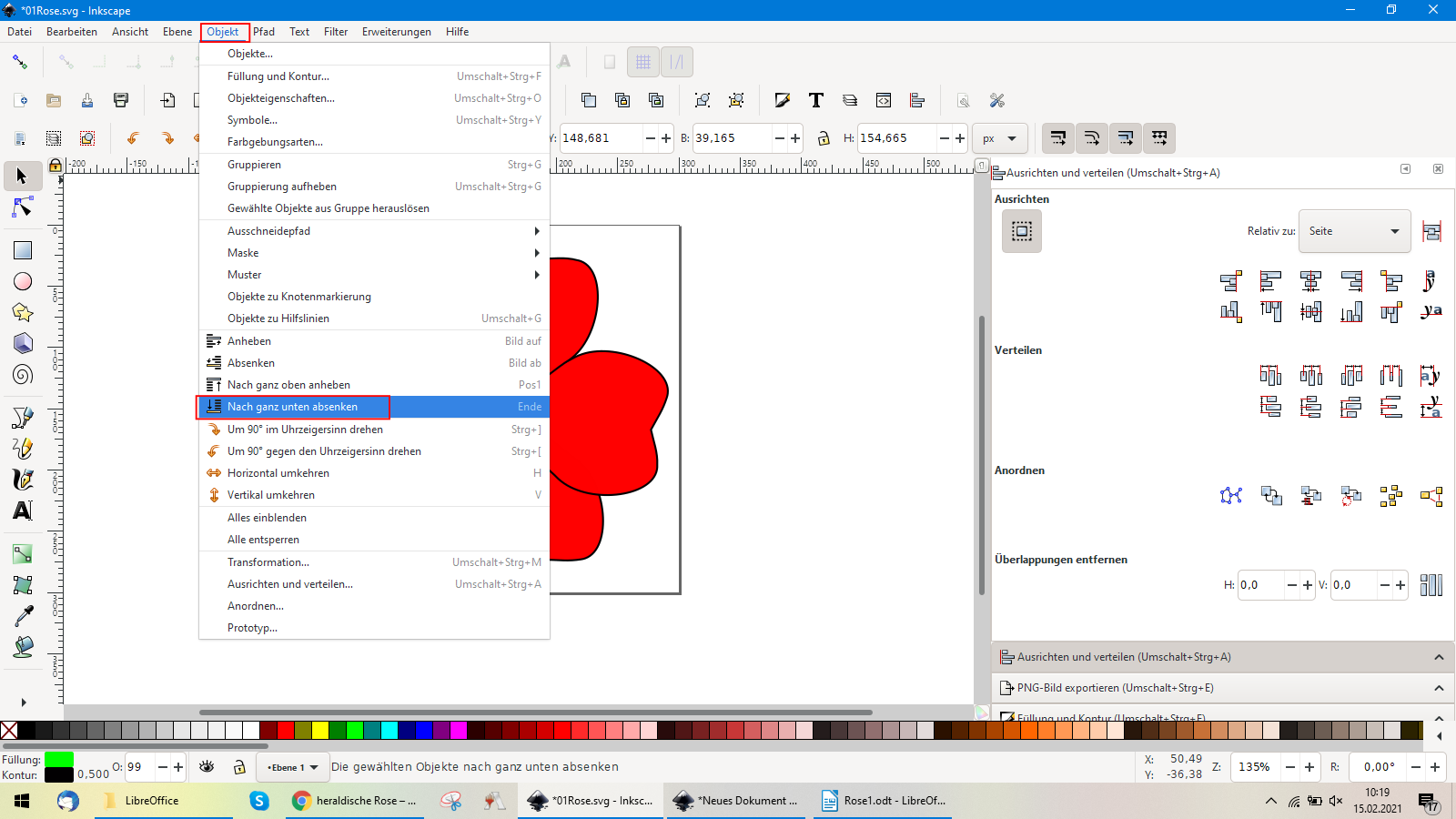Image resolution: width=1456 pixels, height=819 pixels.
Task: Open Text and Font dialog icon
Action: [816, 100]
